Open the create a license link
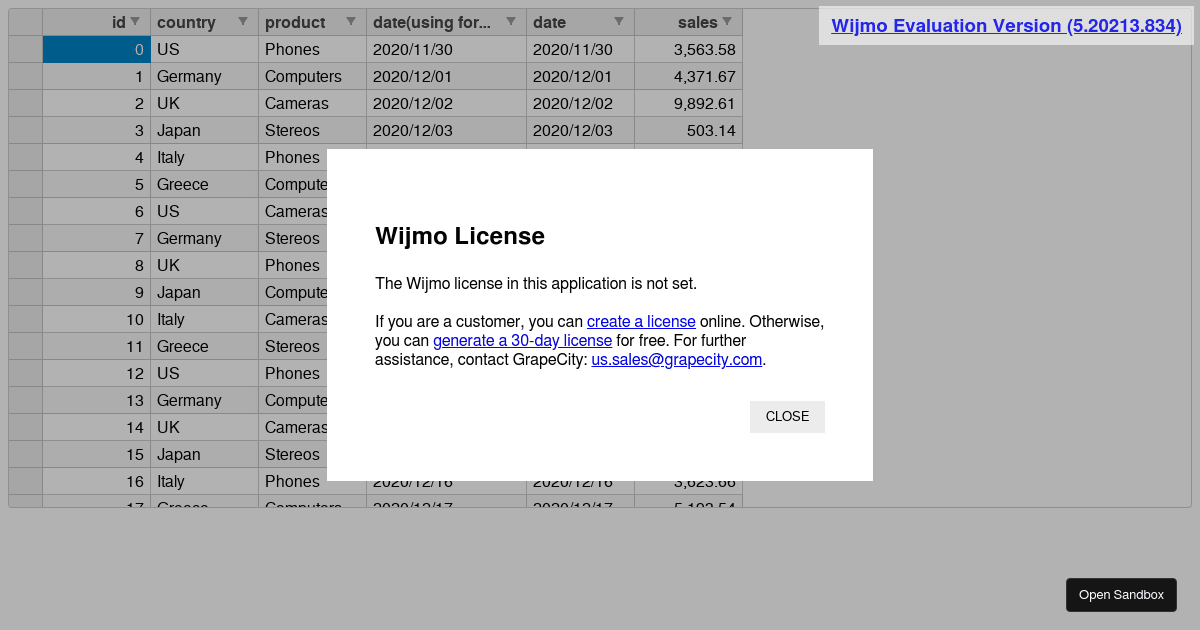 (641, 321)
